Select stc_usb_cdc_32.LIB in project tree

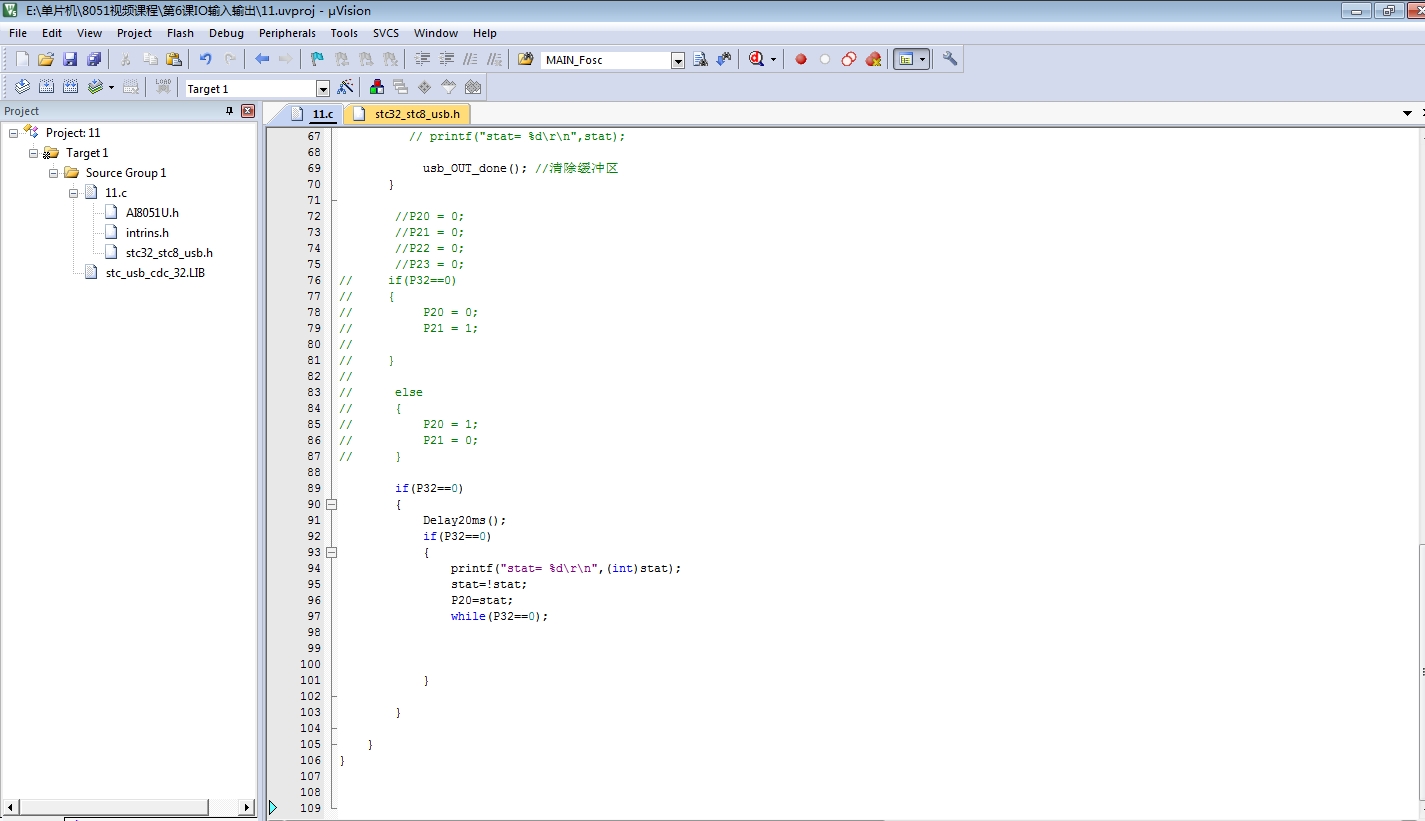[x=155, y=273]
